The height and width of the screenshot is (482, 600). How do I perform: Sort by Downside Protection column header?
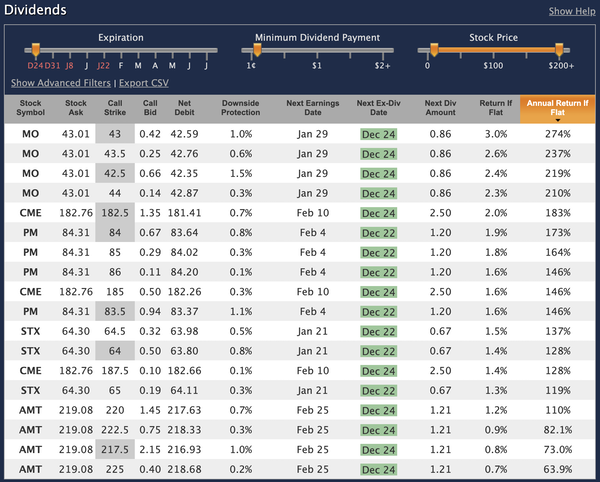click(241, 108)
